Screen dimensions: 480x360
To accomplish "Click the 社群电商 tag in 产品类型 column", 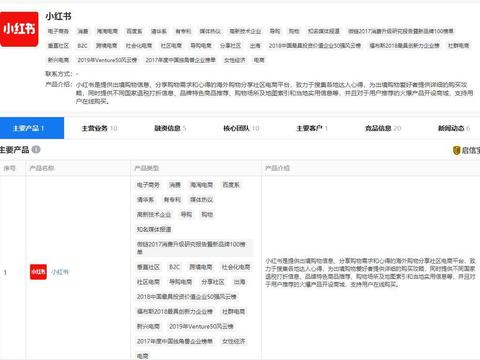I will click(234, 311).
